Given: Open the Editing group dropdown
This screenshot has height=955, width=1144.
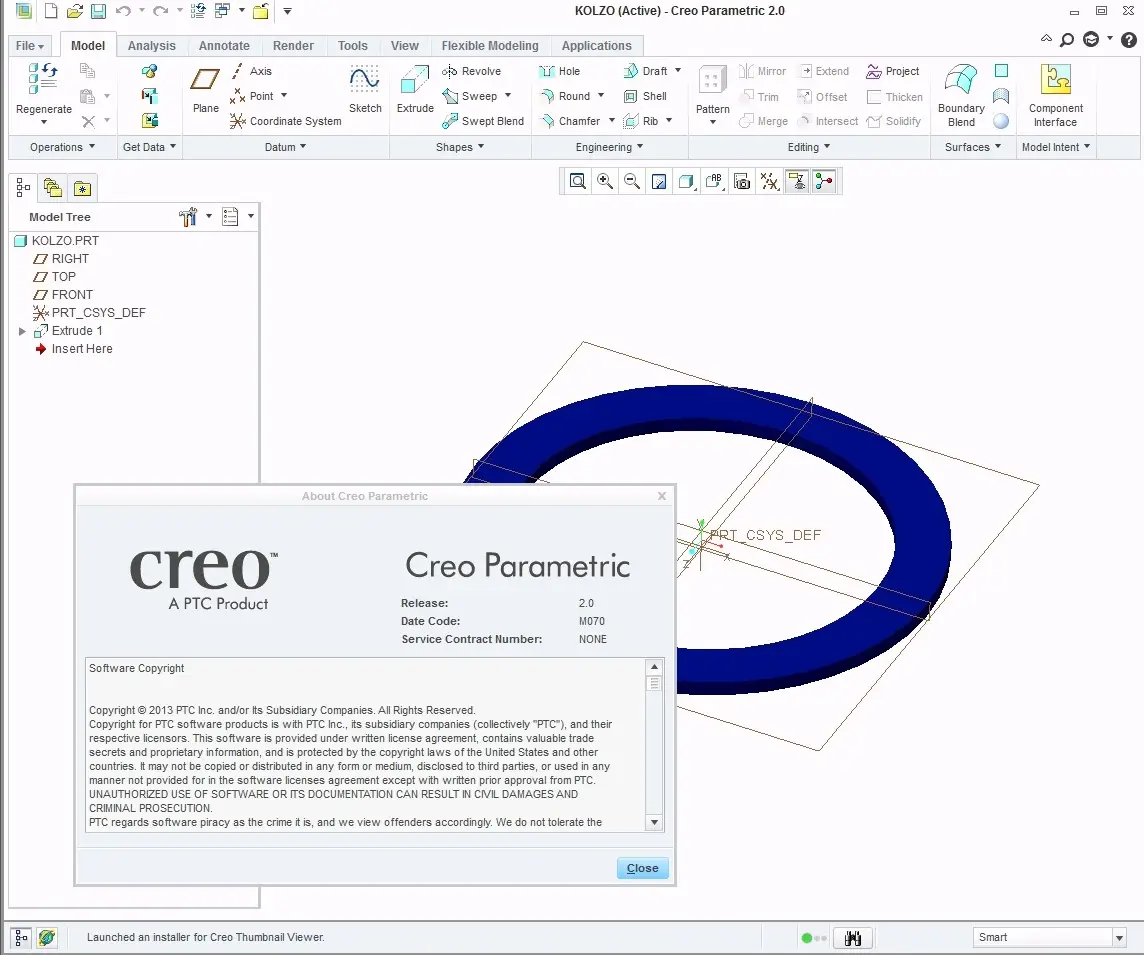Looking at the screenshot, I should pyautogui.click(x=809, y=147).
